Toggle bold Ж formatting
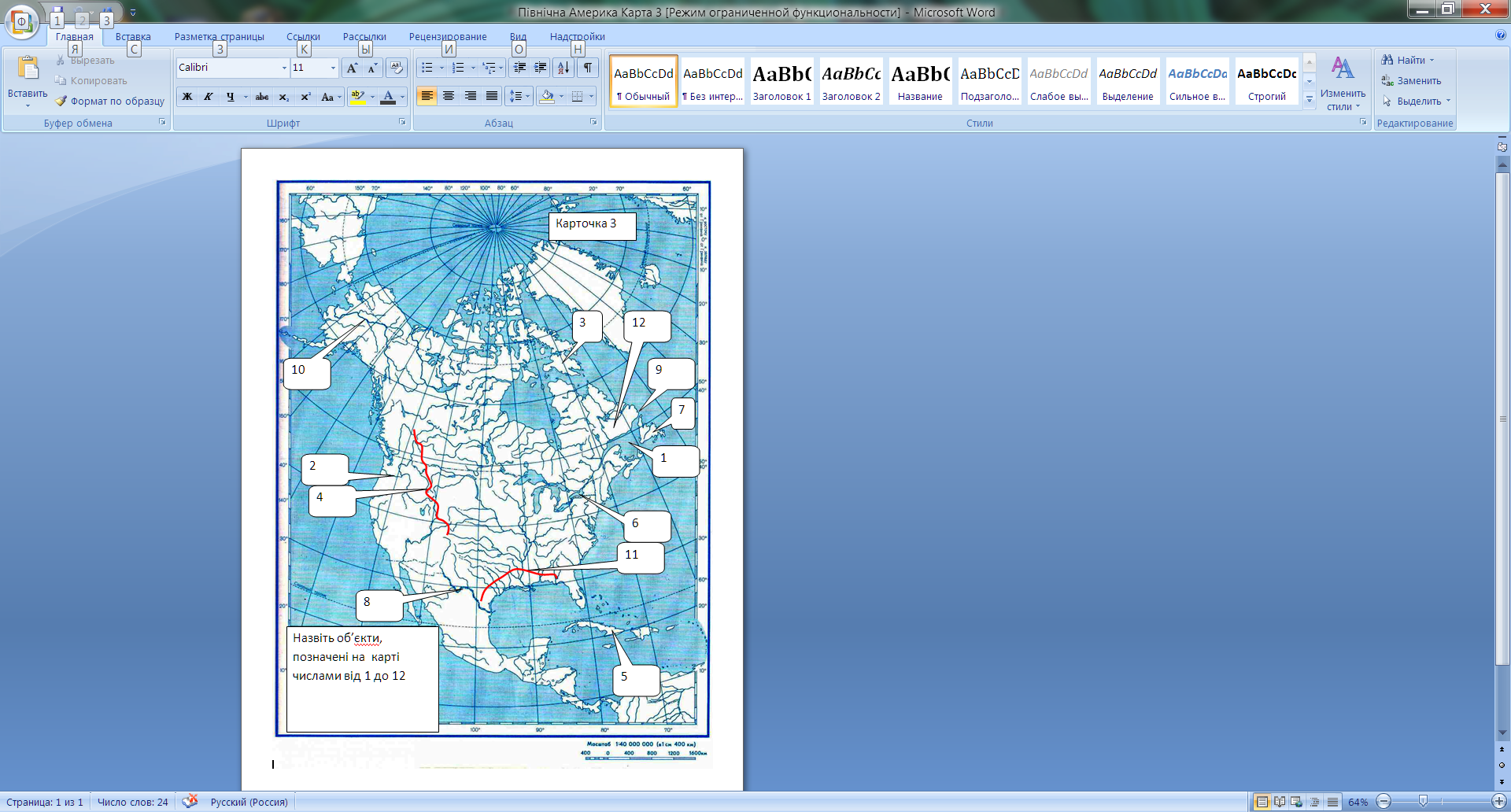 (x=187, y=97)
